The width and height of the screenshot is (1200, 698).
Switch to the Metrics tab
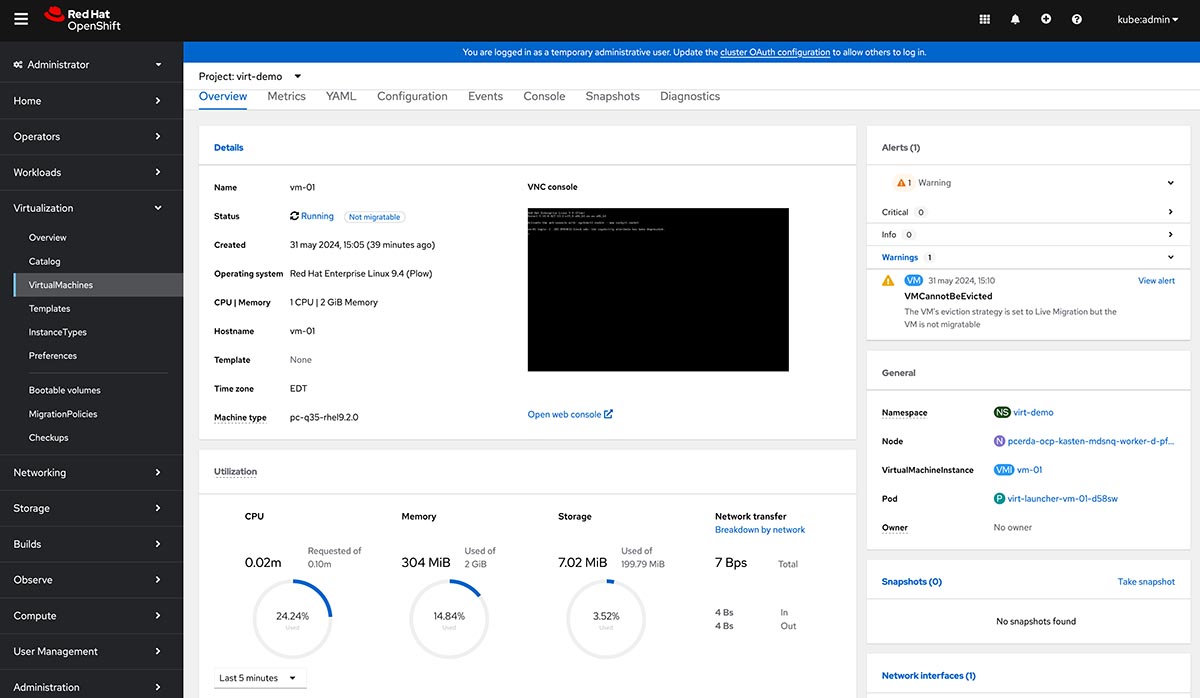(x=286, y=96)
